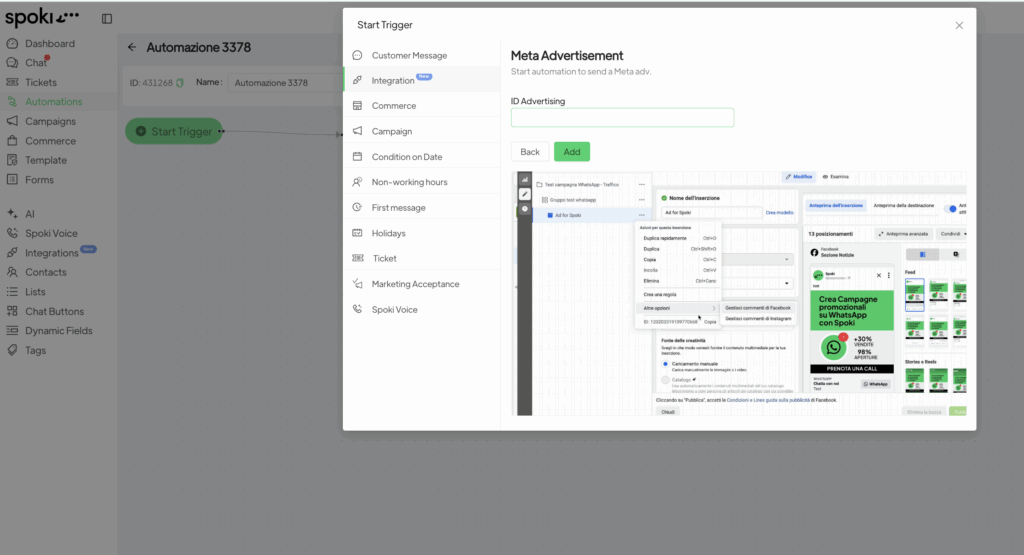Click the Spoki Voice phone icon in trigger list
1024x555 pixels.
(x=358, y=310)
